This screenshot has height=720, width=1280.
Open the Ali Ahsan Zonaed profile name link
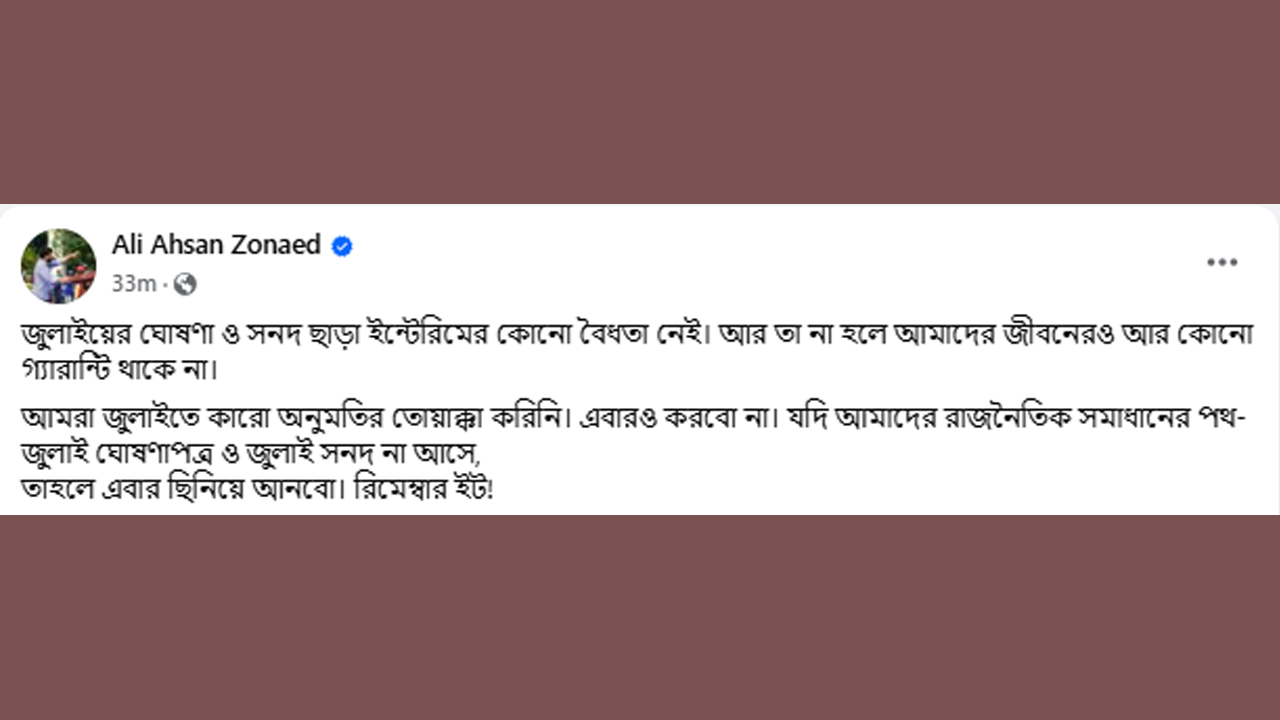coord(216,245)
